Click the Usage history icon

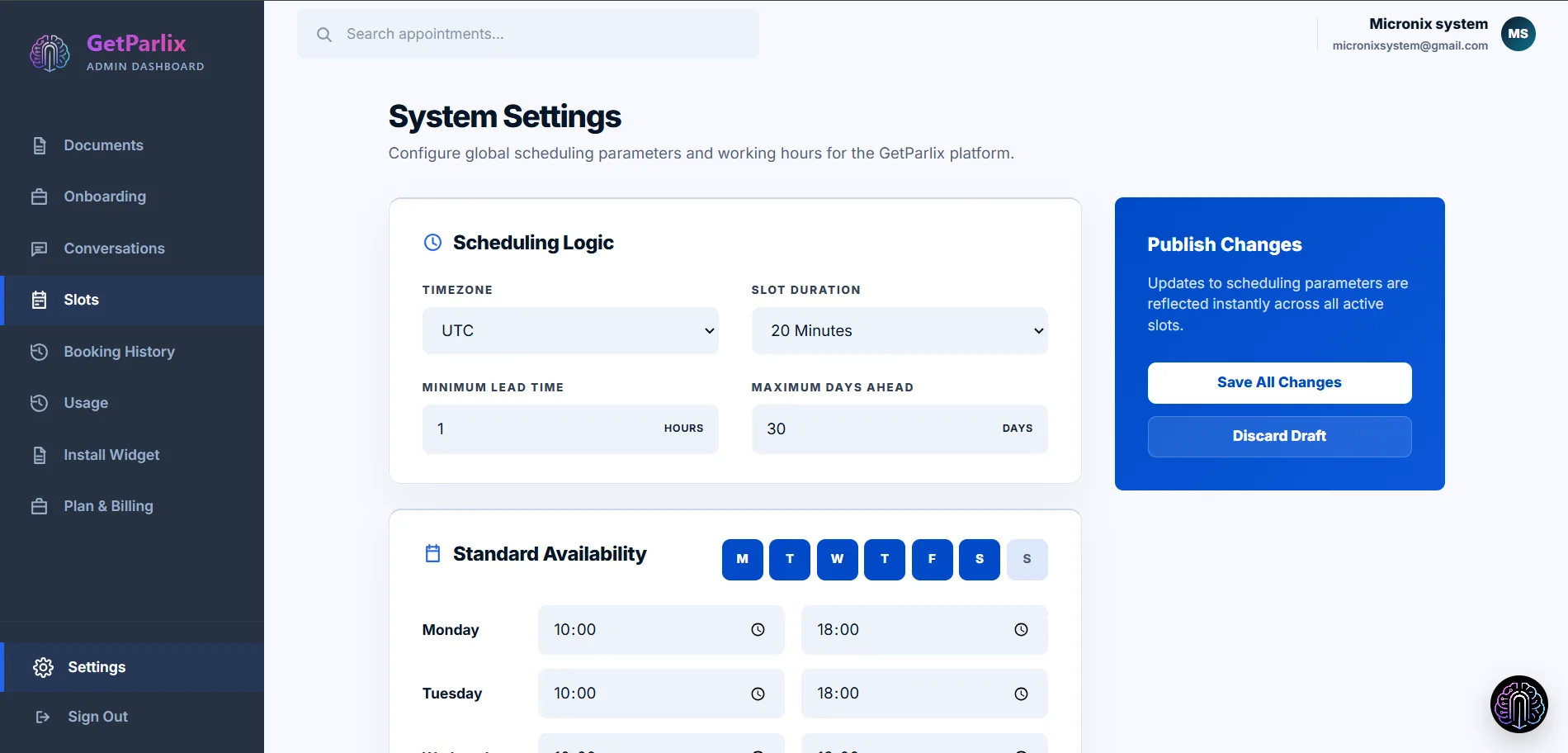pos(39,403)
